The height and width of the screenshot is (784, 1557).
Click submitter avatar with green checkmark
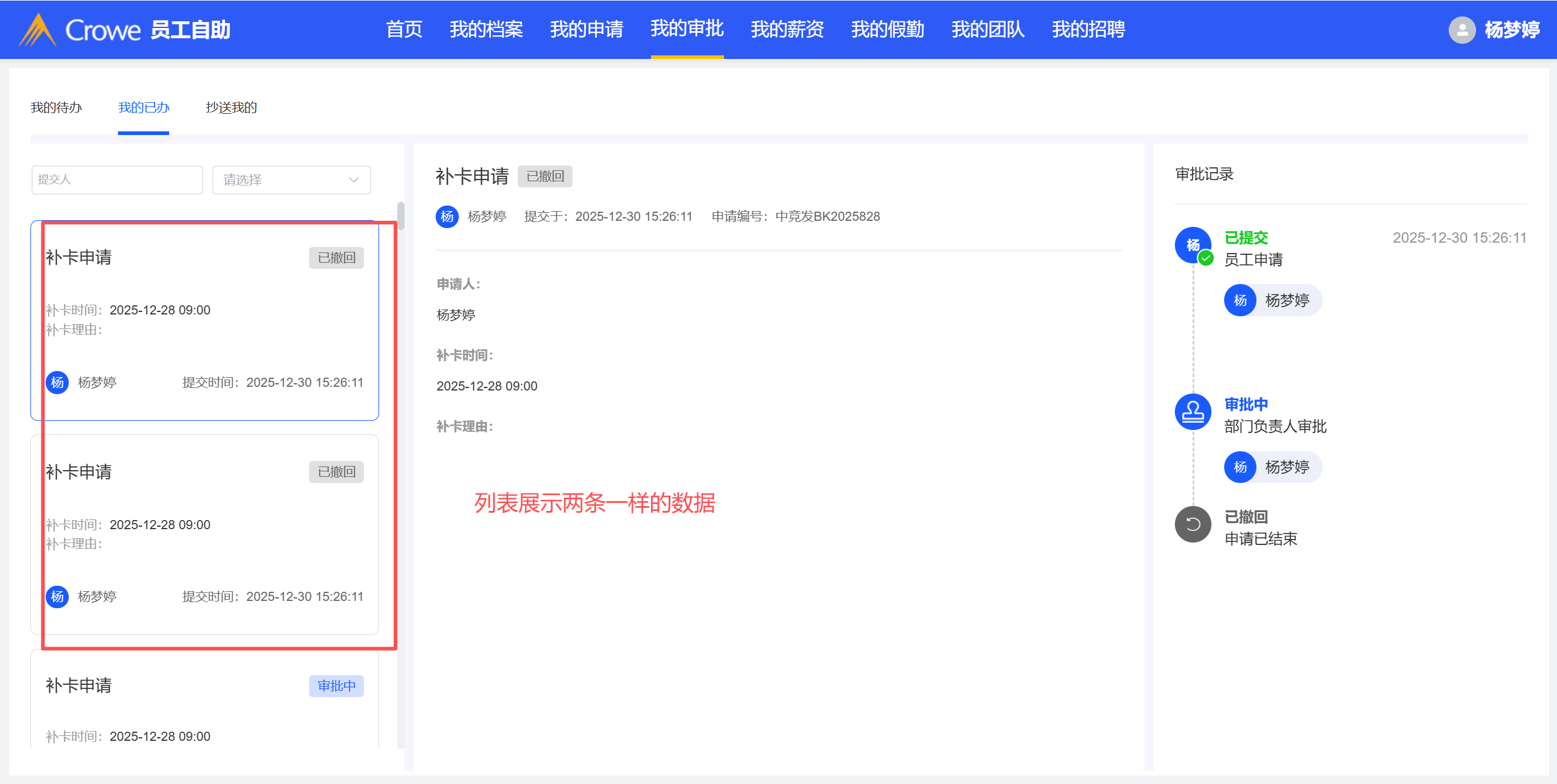pyautogui.click(x=1193, y=245)
